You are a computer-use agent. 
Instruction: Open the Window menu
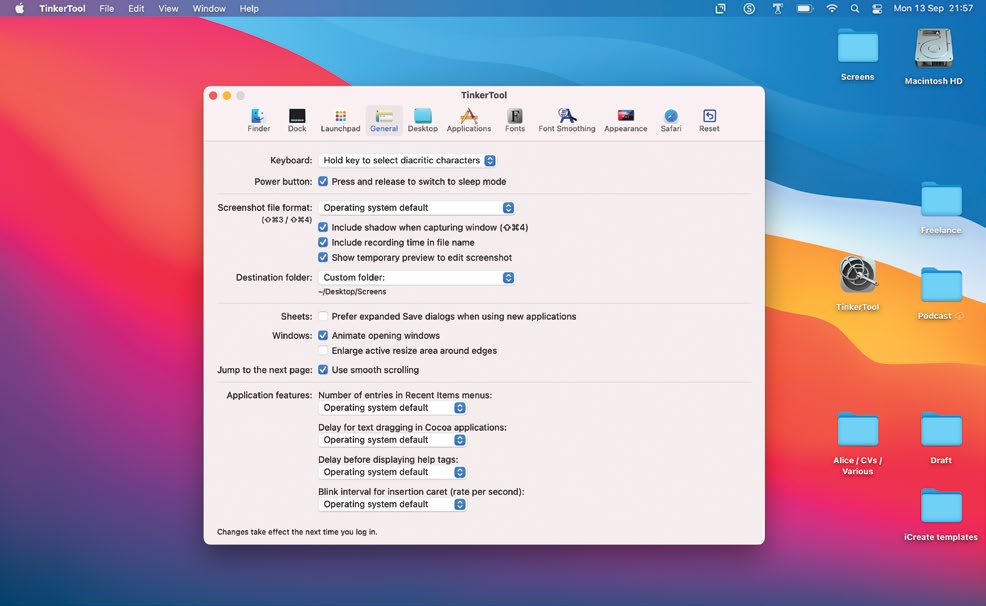[209, 8]
